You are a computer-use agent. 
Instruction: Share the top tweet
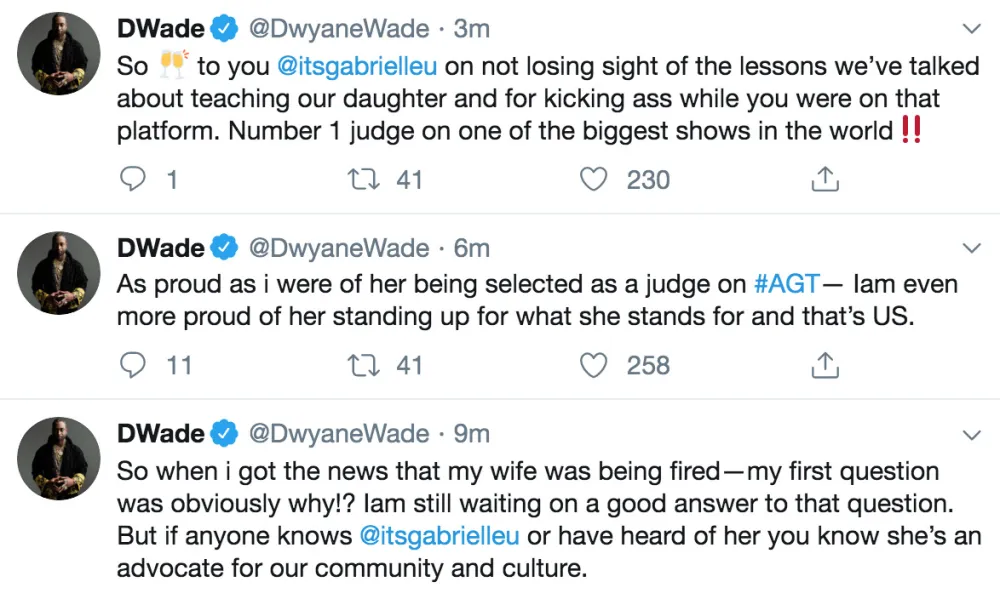click(824, 178)
